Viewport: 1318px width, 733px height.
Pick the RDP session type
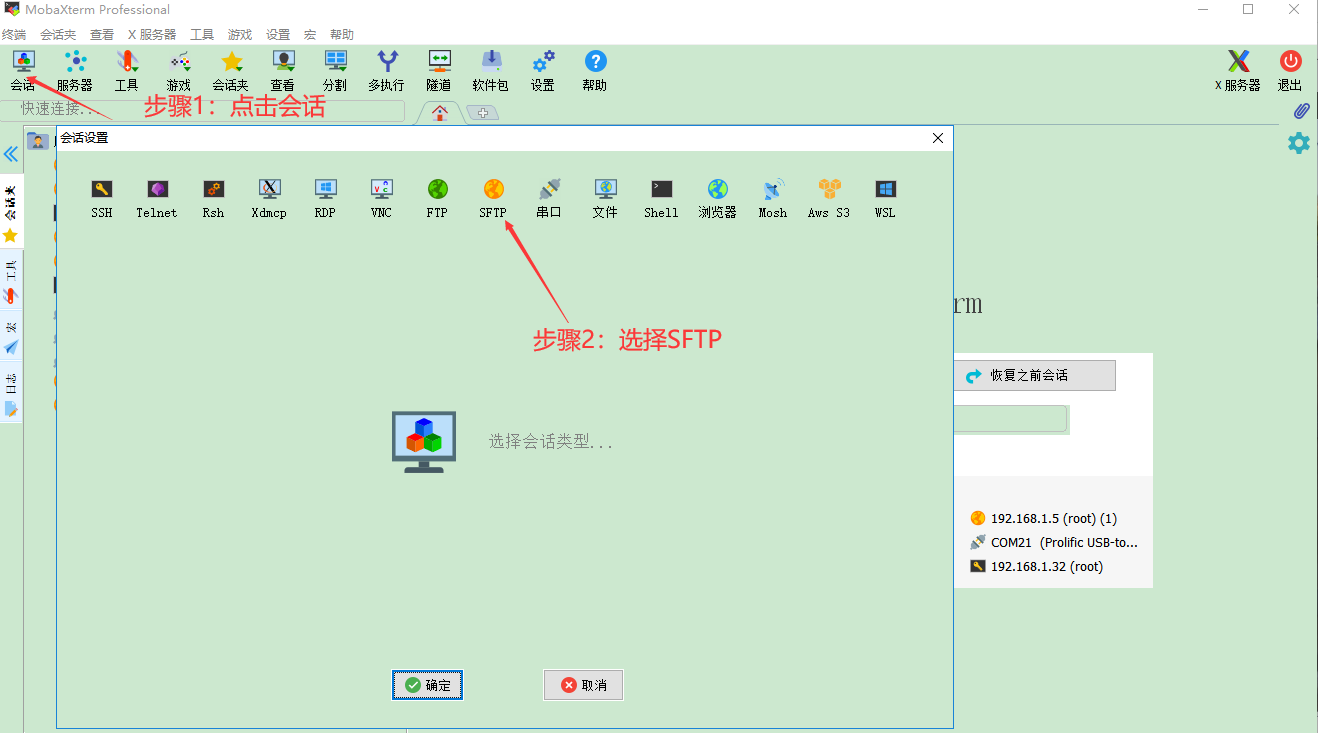(325, 197)
